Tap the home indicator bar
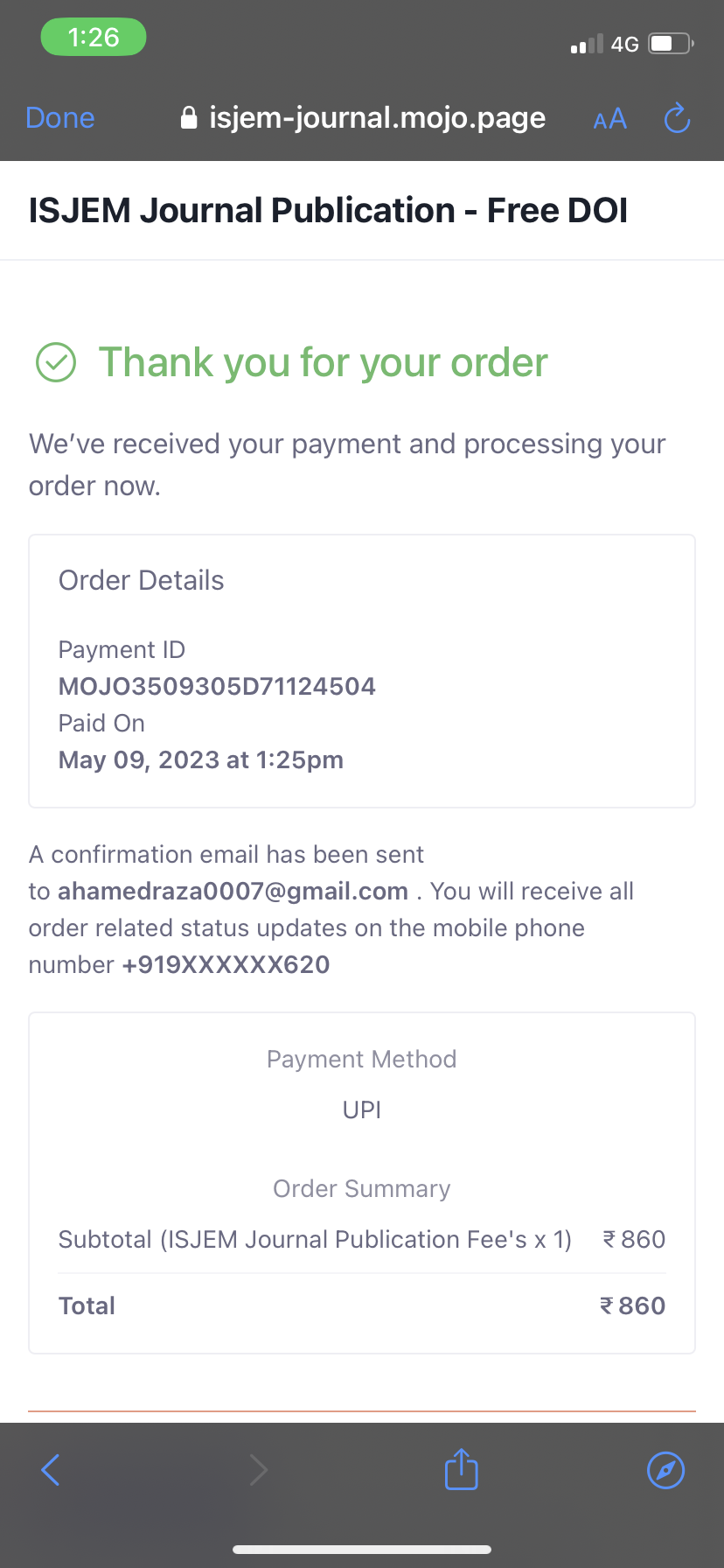This screenshot has width=724, height=1568. (x=362, y=1550)
